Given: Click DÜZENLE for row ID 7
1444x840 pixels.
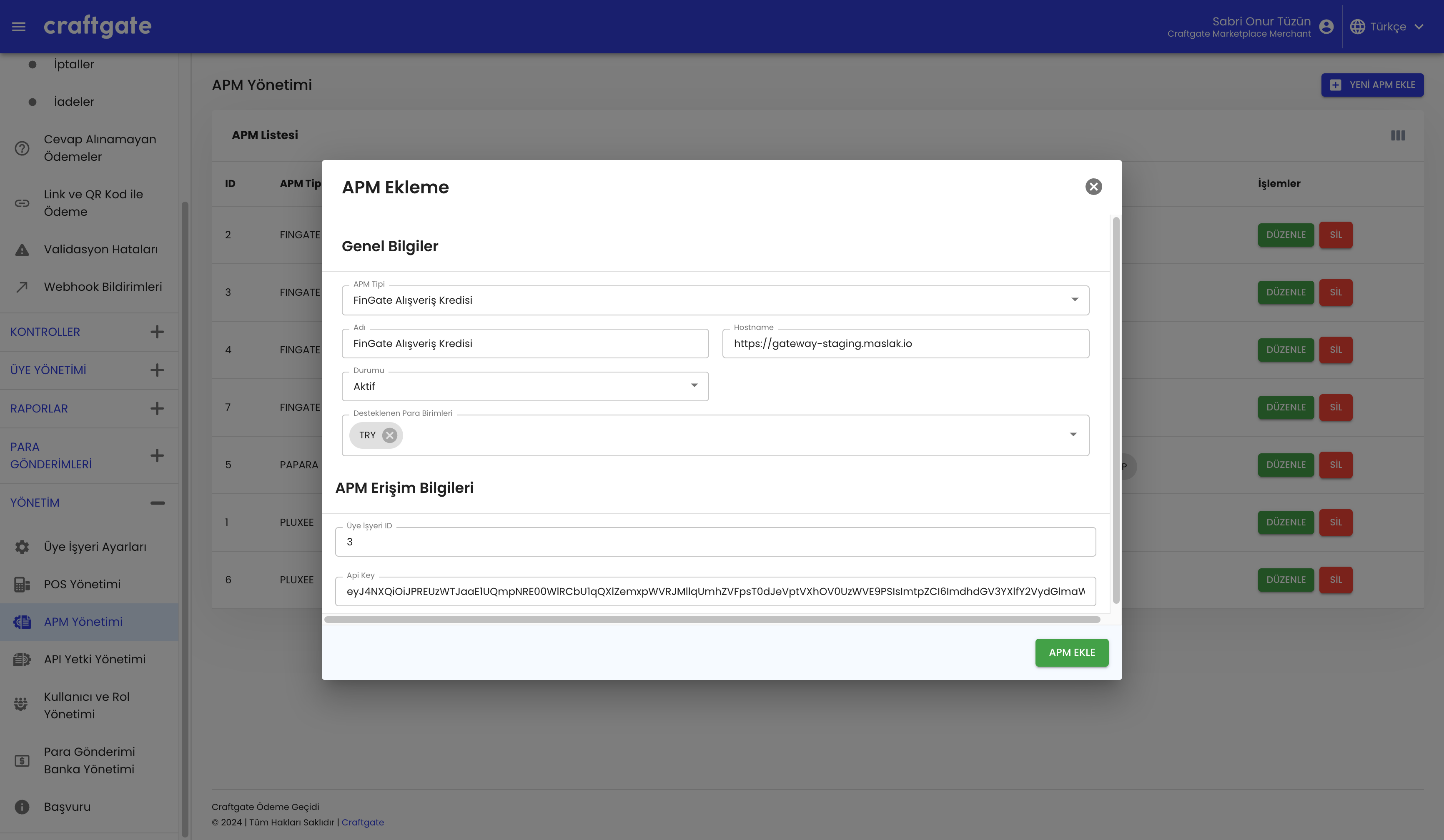Looking at the screenshot, I should [1286, 407].
